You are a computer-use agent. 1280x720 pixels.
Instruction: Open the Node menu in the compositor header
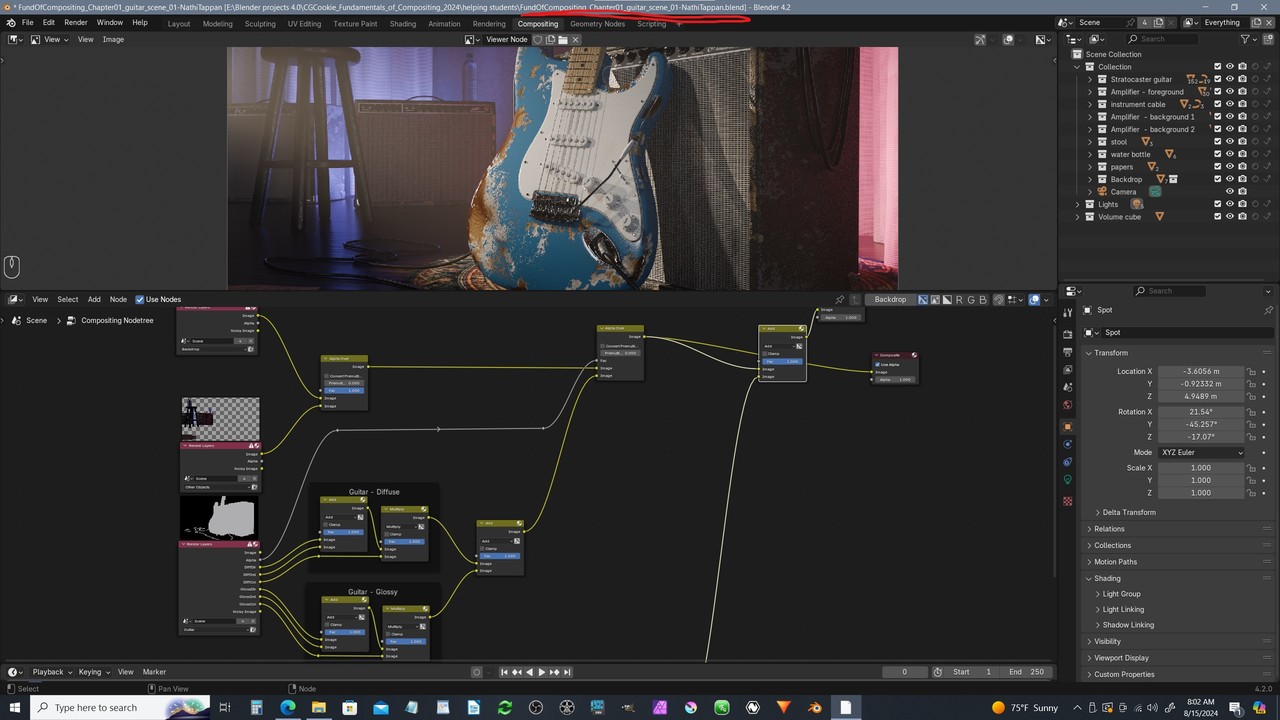[x=118, y=299]
